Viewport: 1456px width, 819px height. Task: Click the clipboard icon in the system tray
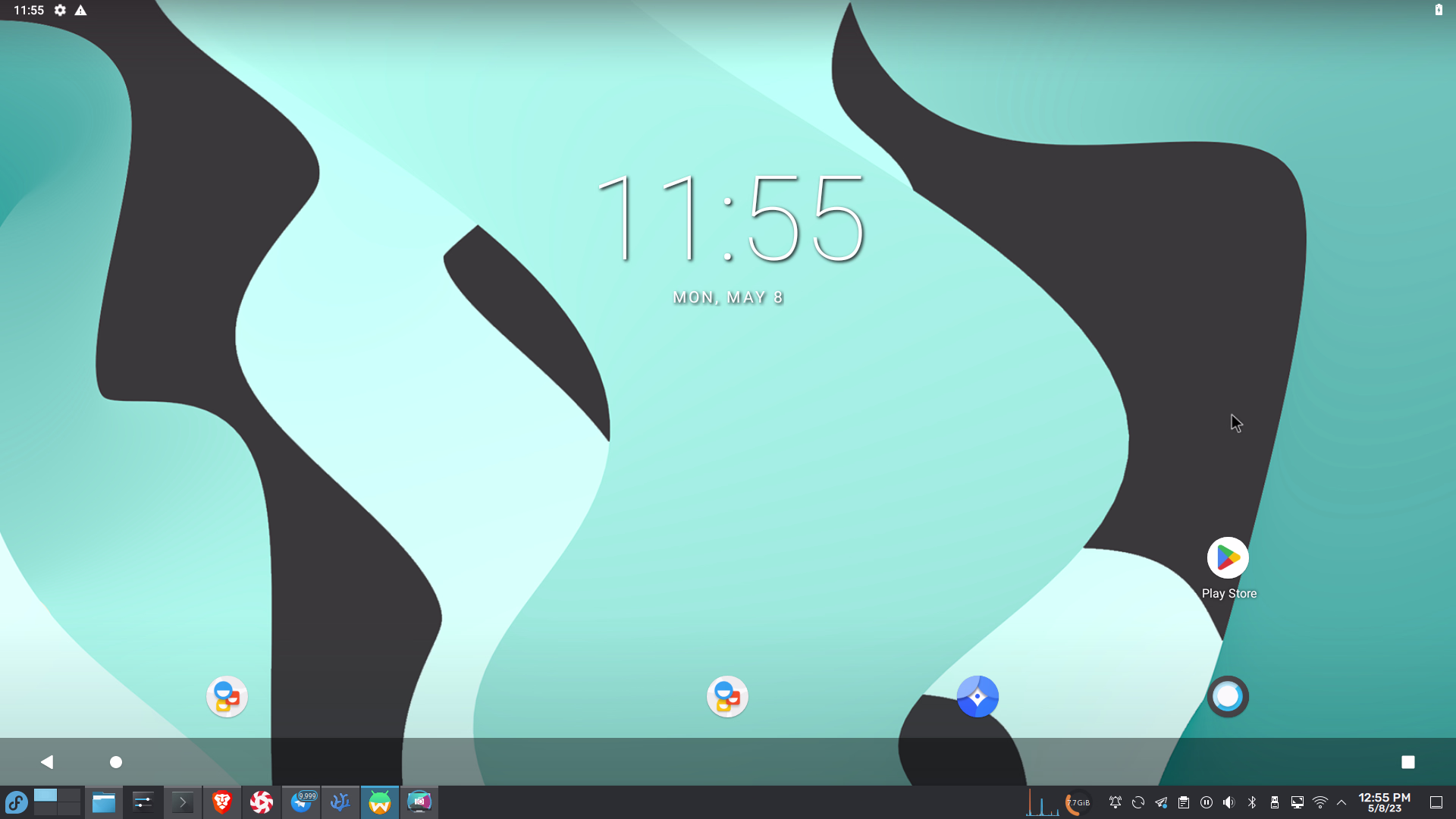tap(1183, 802)
